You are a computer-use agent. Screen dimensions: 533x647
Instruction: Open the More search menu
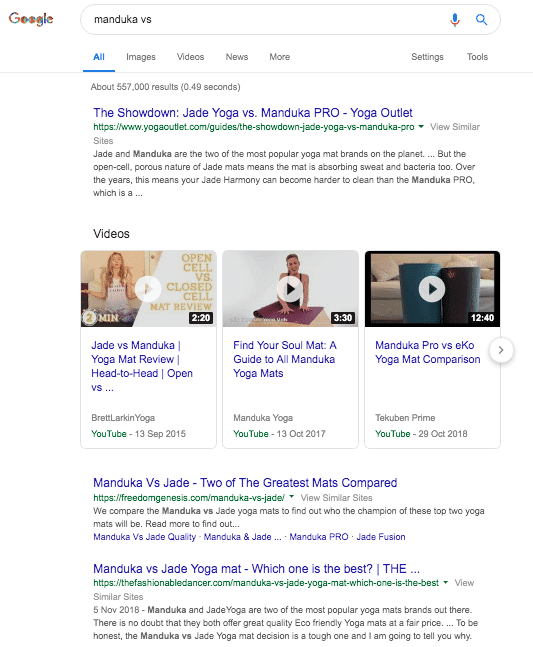[x=279, y=57]
